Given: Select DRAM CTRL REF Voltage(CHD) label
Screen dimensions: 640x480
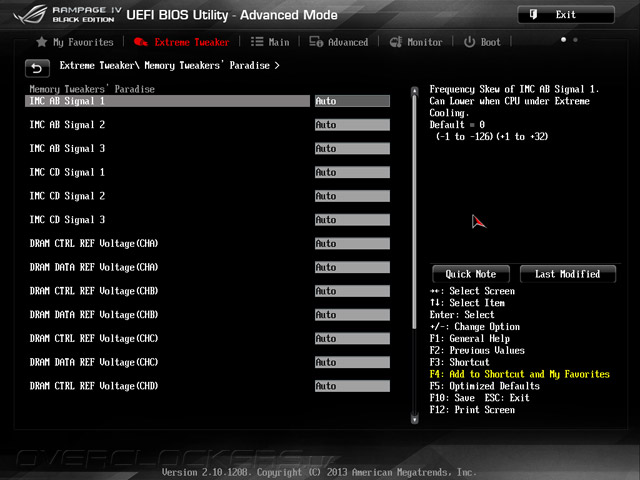Looking at the screenshot, I should 94,386.
